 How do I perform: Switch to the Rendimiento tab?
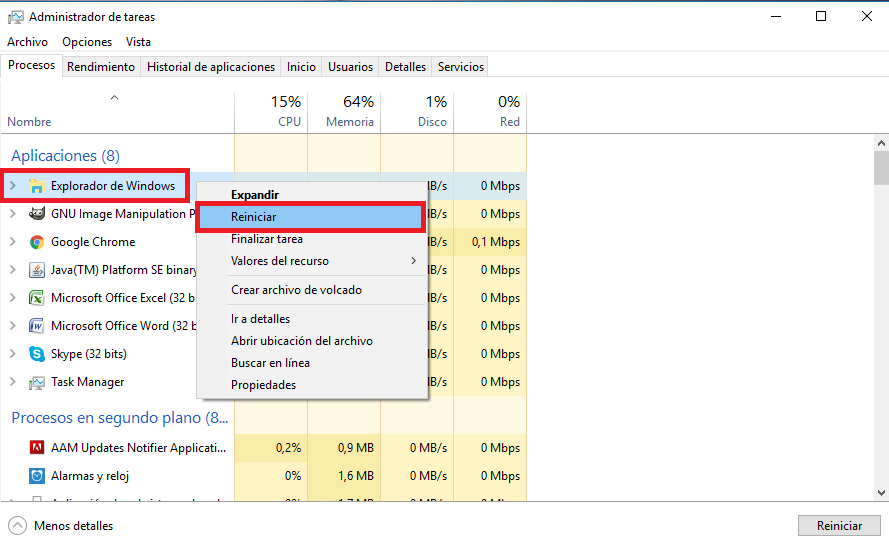[x=101, y=67]
